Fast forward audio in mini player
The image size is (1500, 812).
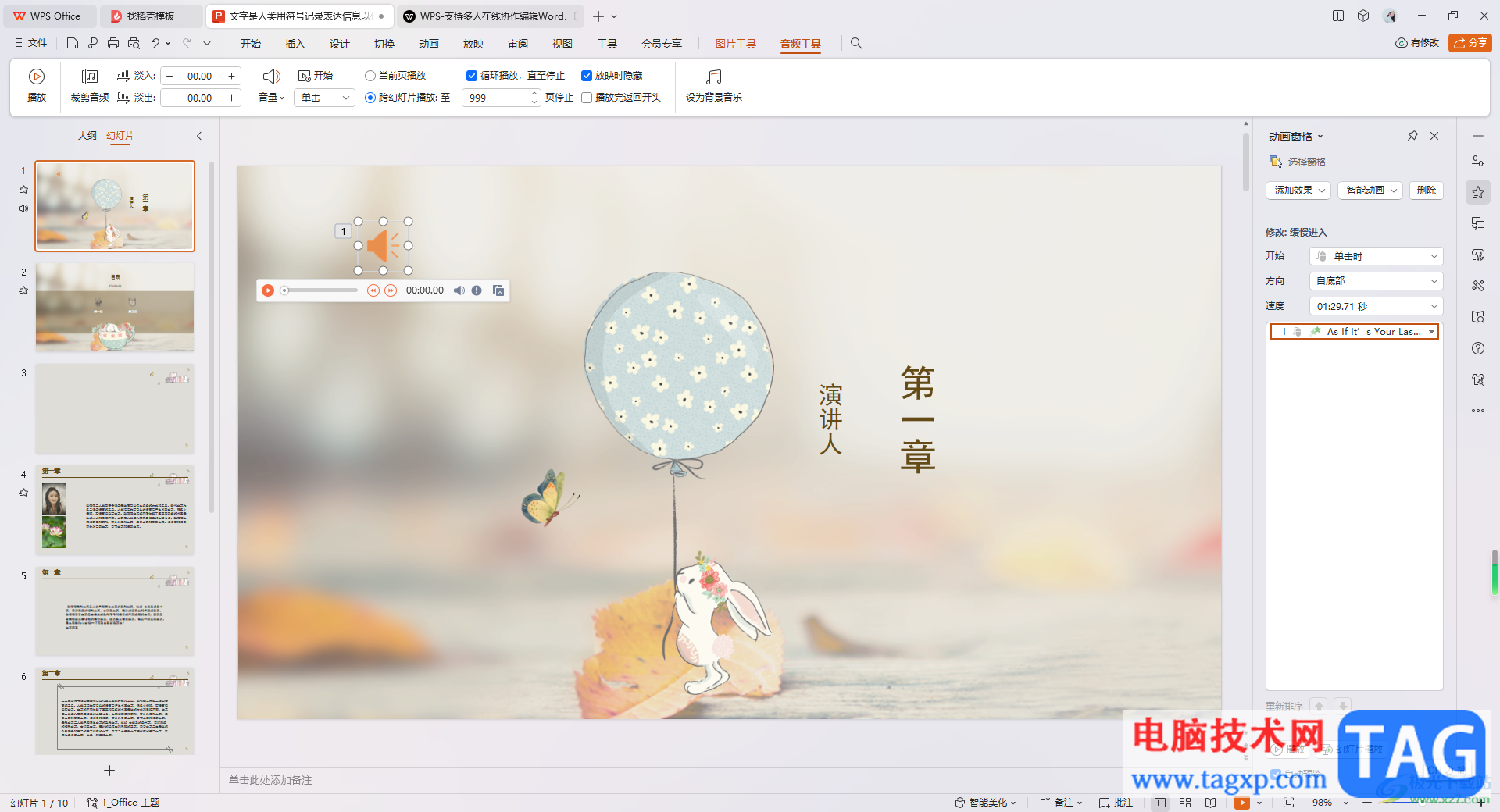[391, 290]
